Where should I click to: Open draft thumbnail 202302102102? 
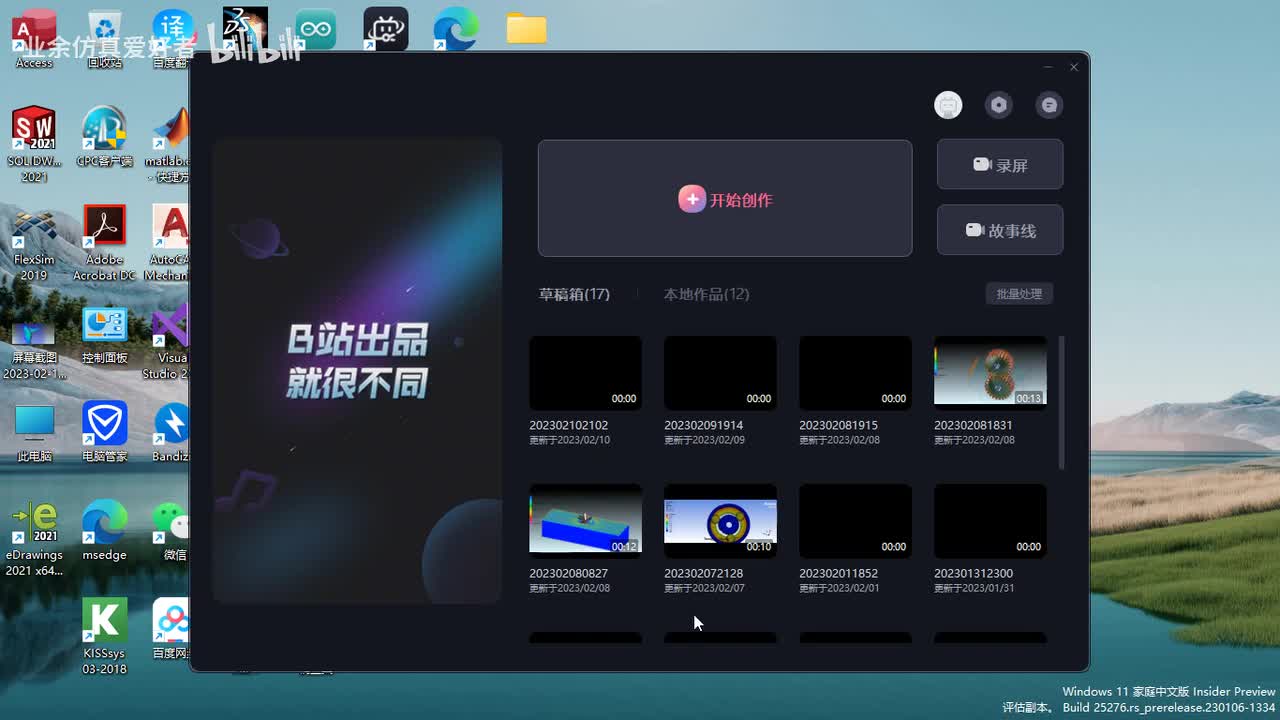pyautogui.click(x=585, y=373)
